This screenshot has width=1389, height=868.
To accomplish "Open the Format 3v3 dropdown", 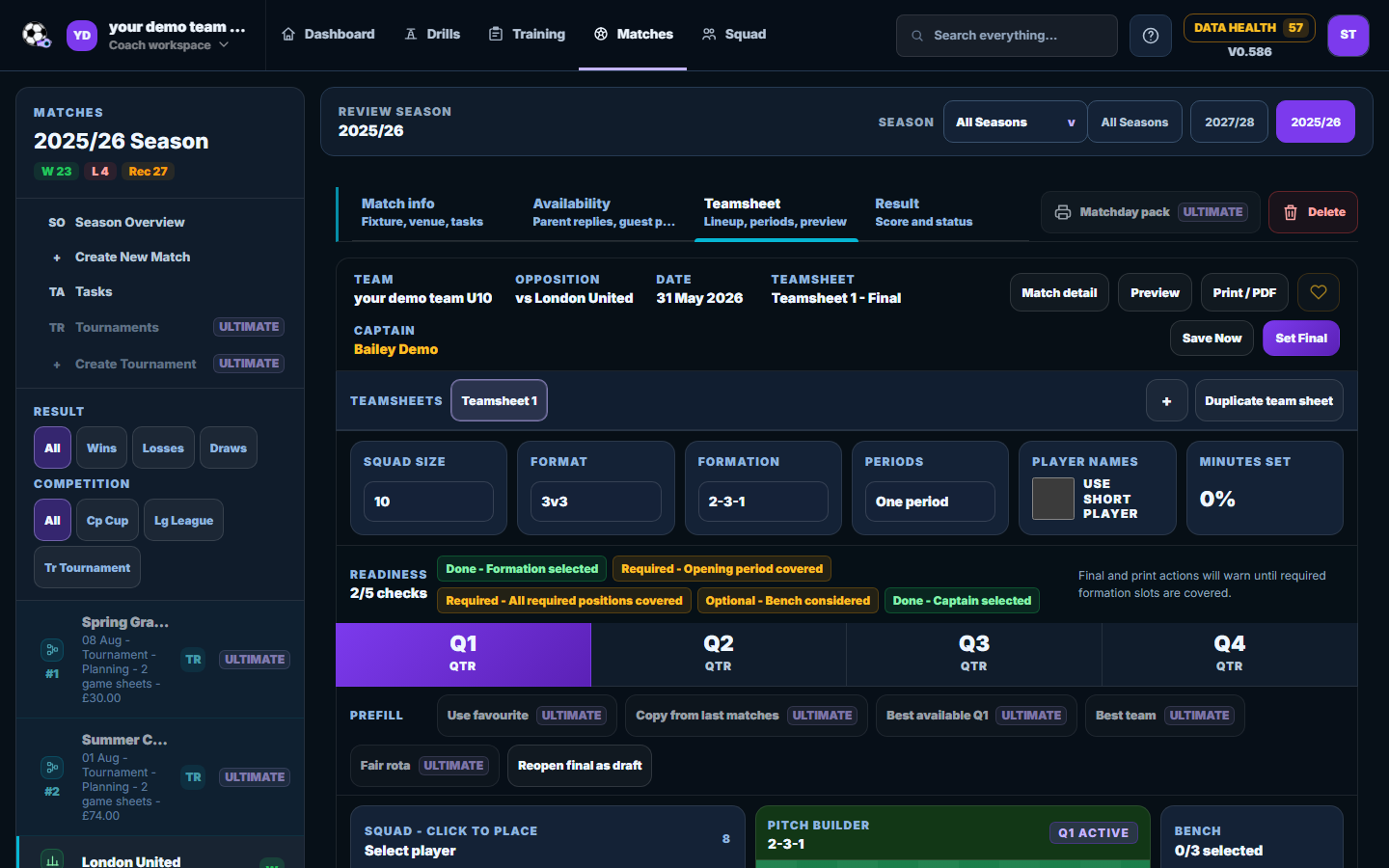I will point(595,502).
